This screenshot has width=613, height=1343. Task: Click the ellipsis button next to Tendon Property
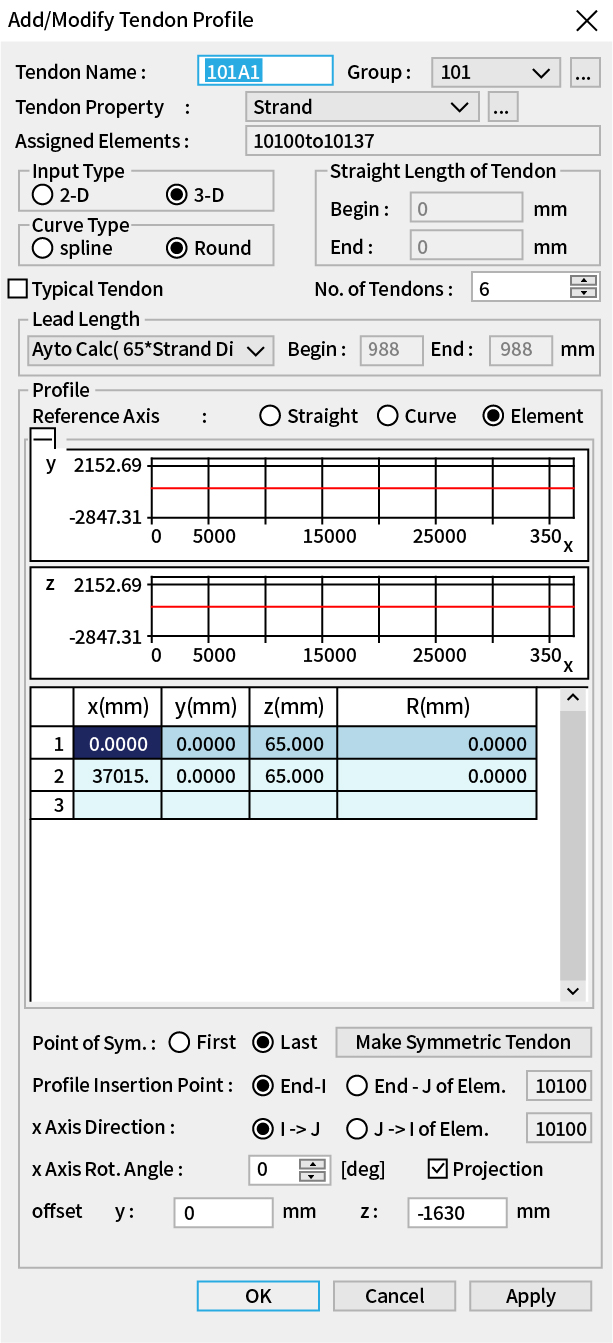[x=502, y=107]
